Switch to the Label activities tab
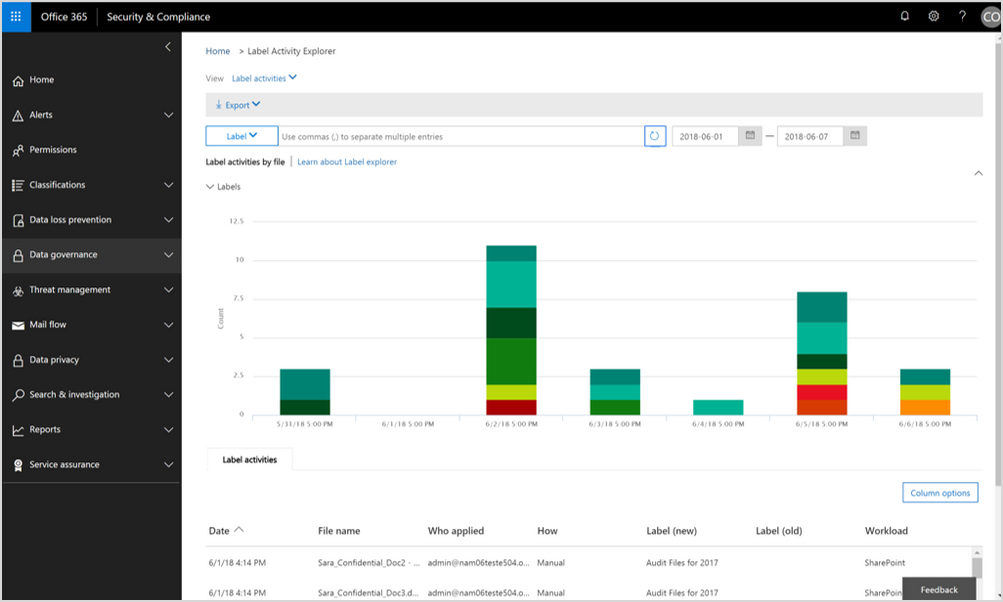Screen dimensions: 1003x602 [x=249, y=459]
